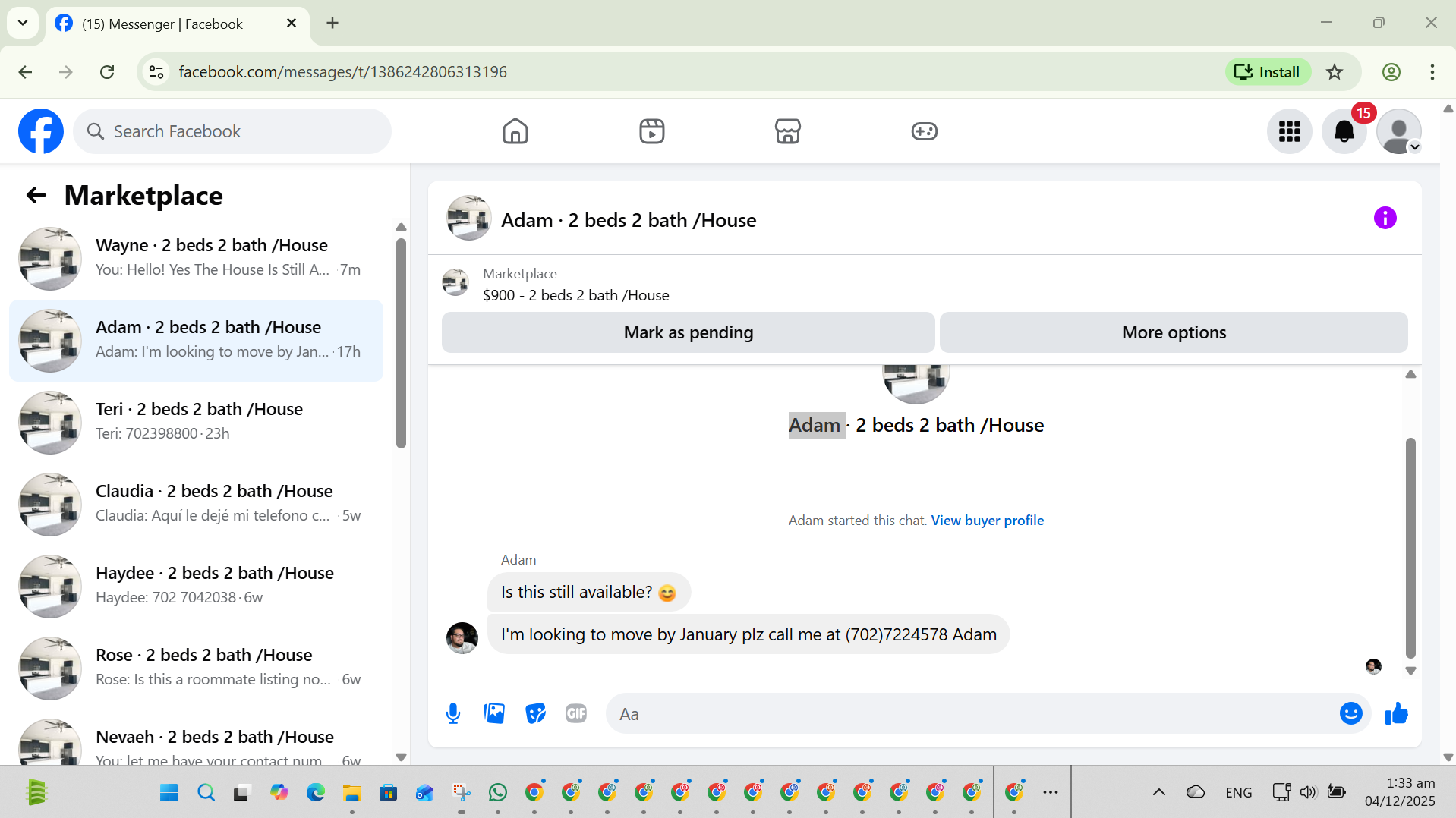
Task: Open the emoji picker
Action: pyautogui.click(x=1351, y=713)
